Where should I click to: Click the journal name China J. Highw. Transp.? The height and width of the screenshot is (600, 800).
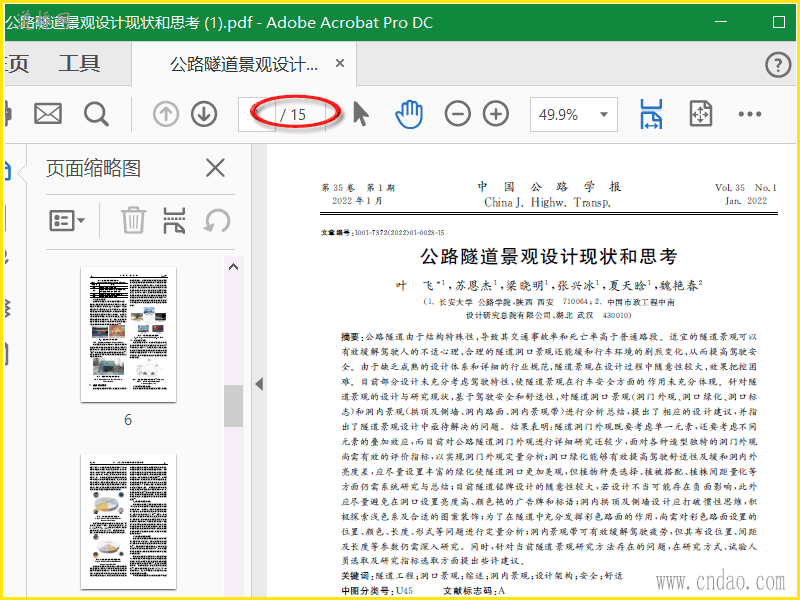click(547, 203)
